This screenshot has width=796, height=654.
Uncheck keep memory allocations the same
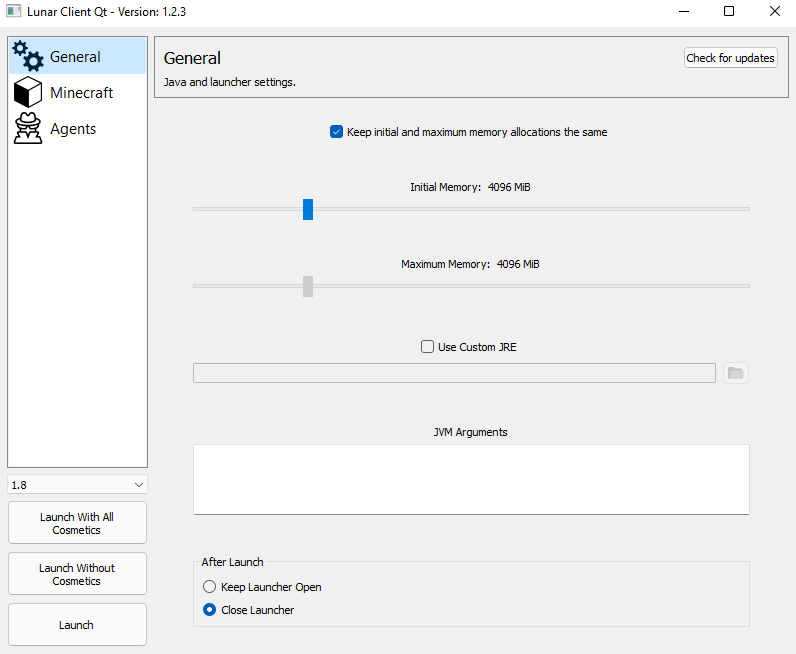[x=336, y=132]
